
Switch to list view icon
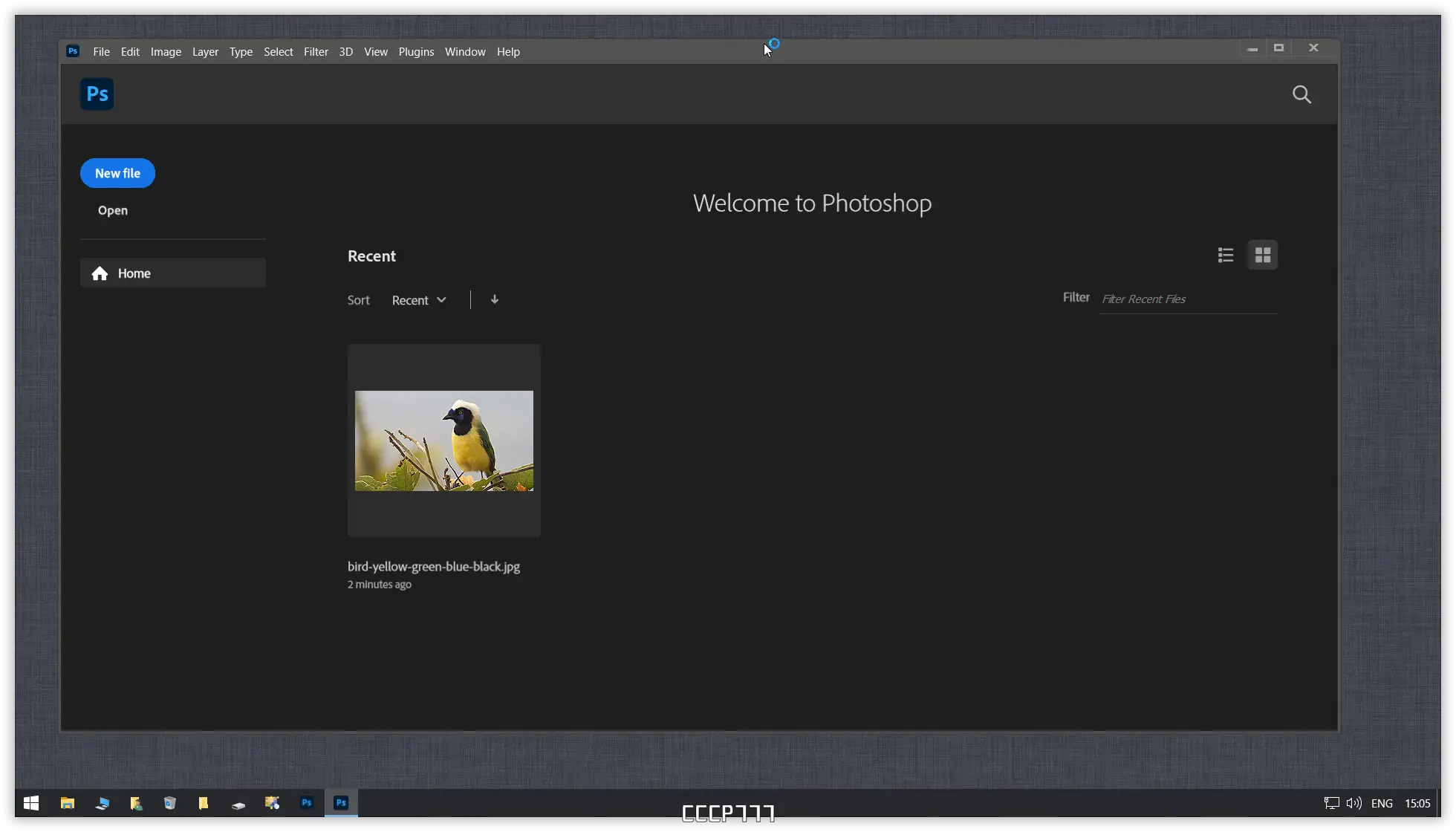pos(1226,256)
